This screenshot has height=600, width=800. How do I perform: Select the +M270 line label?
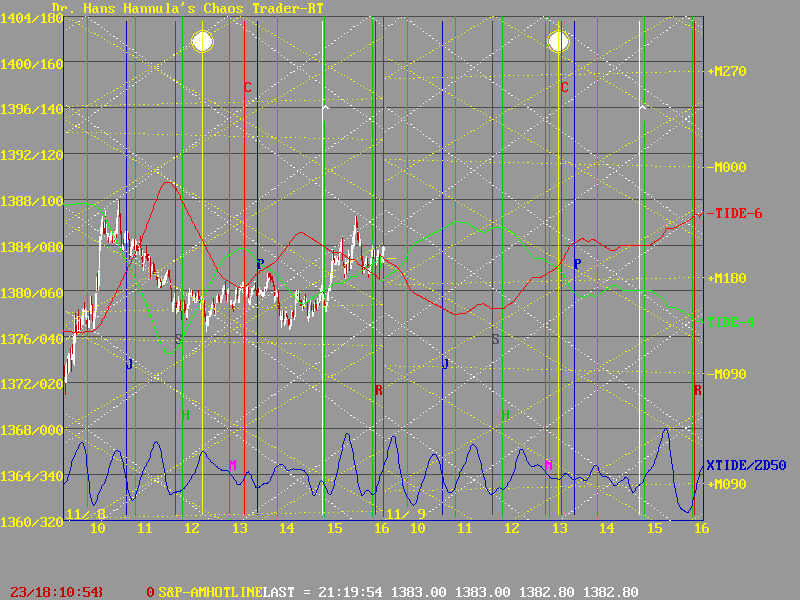727,71
